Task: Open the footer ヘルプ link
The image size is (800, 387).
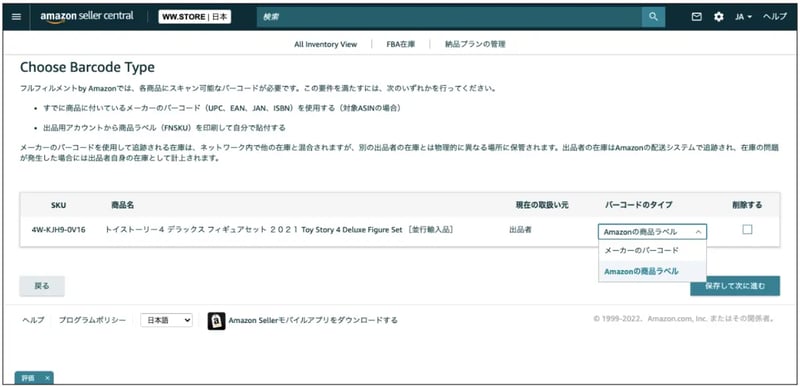Action: [33, 320]
